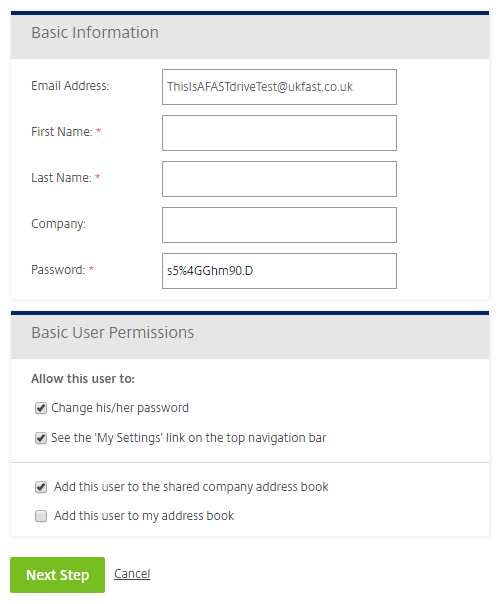Screen dimensions: 501x604
Task: Focus the Password field containing s5%4GGhm90.D
Action: coord(279,271)
